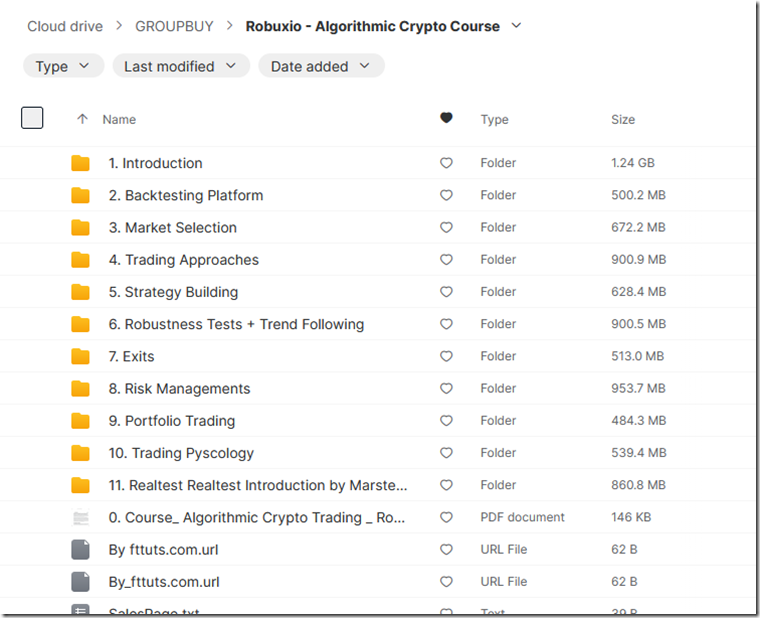Select By fttuts.com.url file name

[163, 550]
